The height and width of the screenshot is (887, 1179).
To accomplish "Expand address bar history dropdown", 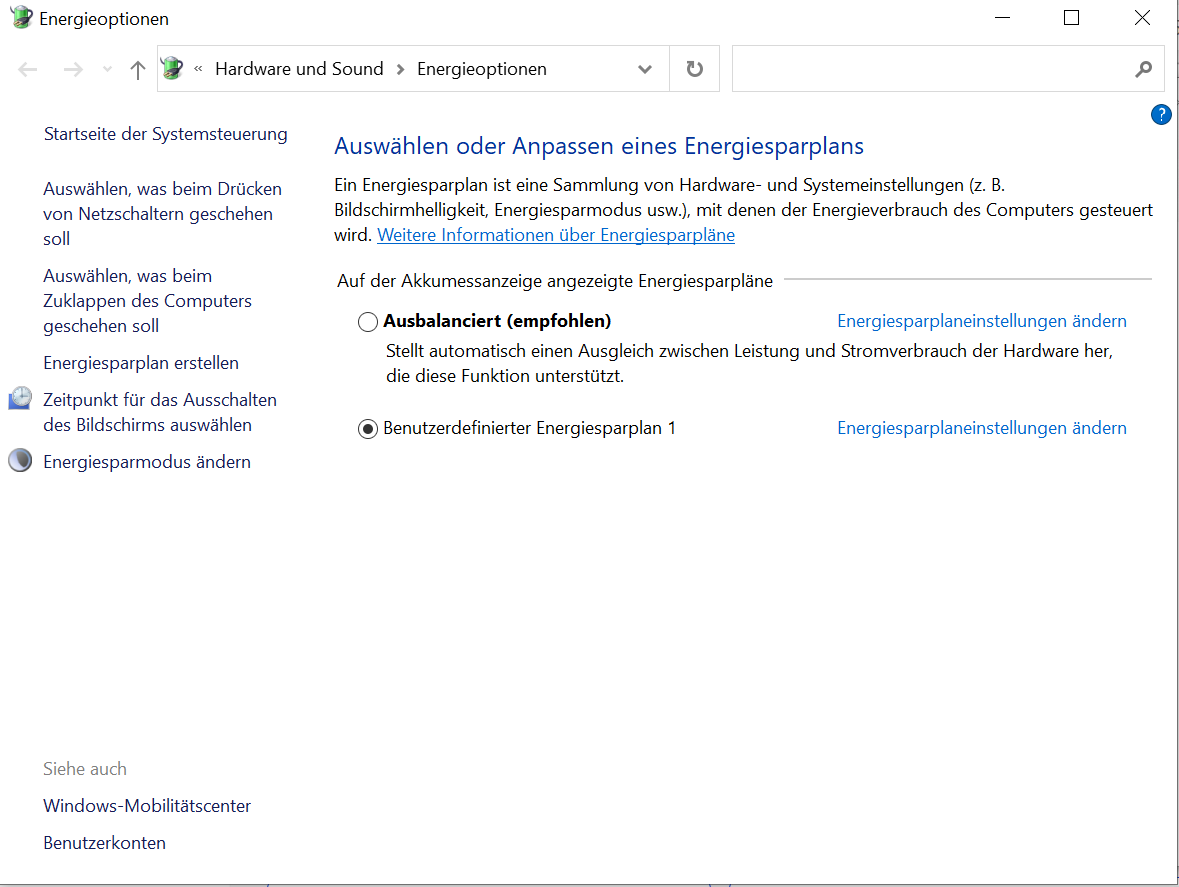I will click(x=644, y=69).
